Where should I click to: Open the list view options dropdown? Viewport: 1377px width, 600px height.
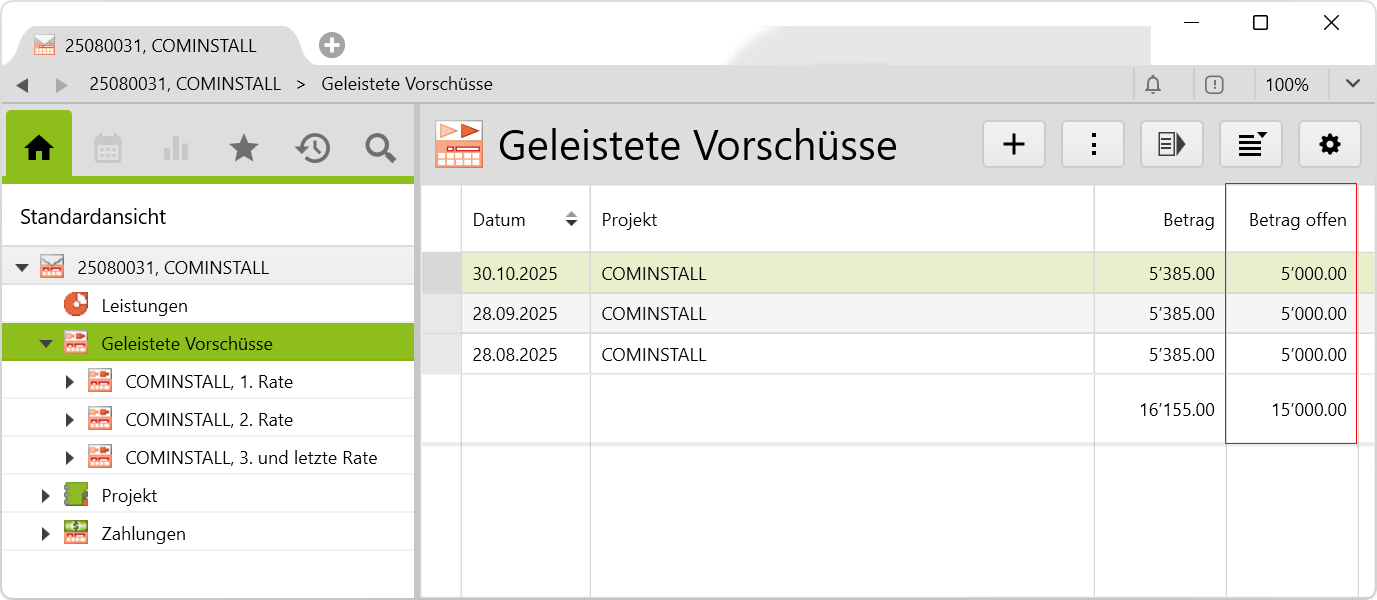pyautogui.click(x=1250, y=145)
